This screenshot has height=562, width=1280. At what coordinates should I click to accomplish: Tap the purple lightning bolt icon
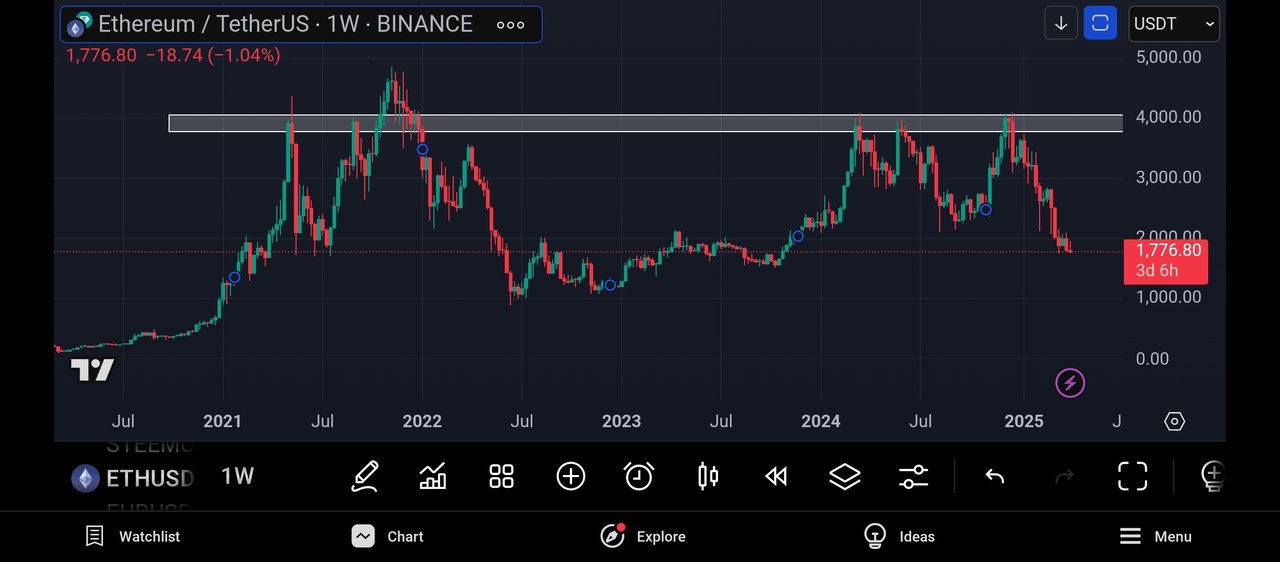click(1070, 382)
